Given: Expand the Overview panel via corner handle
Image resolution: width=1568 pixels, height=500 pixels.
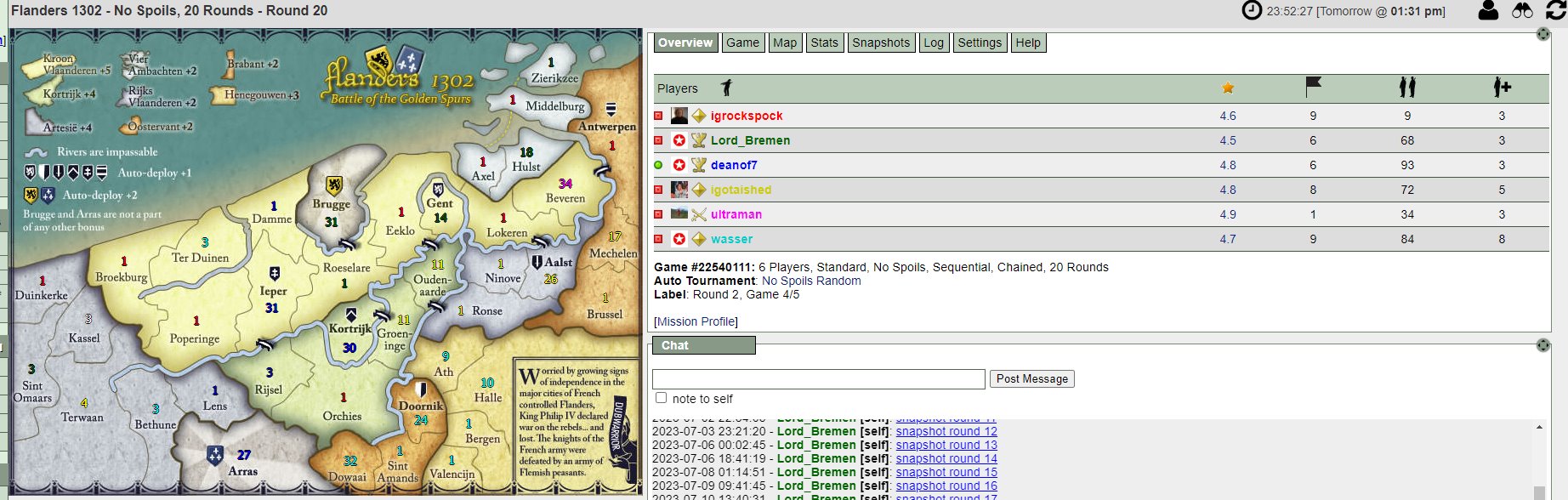Looking at the screenshot, I should tap(1543, 34).
